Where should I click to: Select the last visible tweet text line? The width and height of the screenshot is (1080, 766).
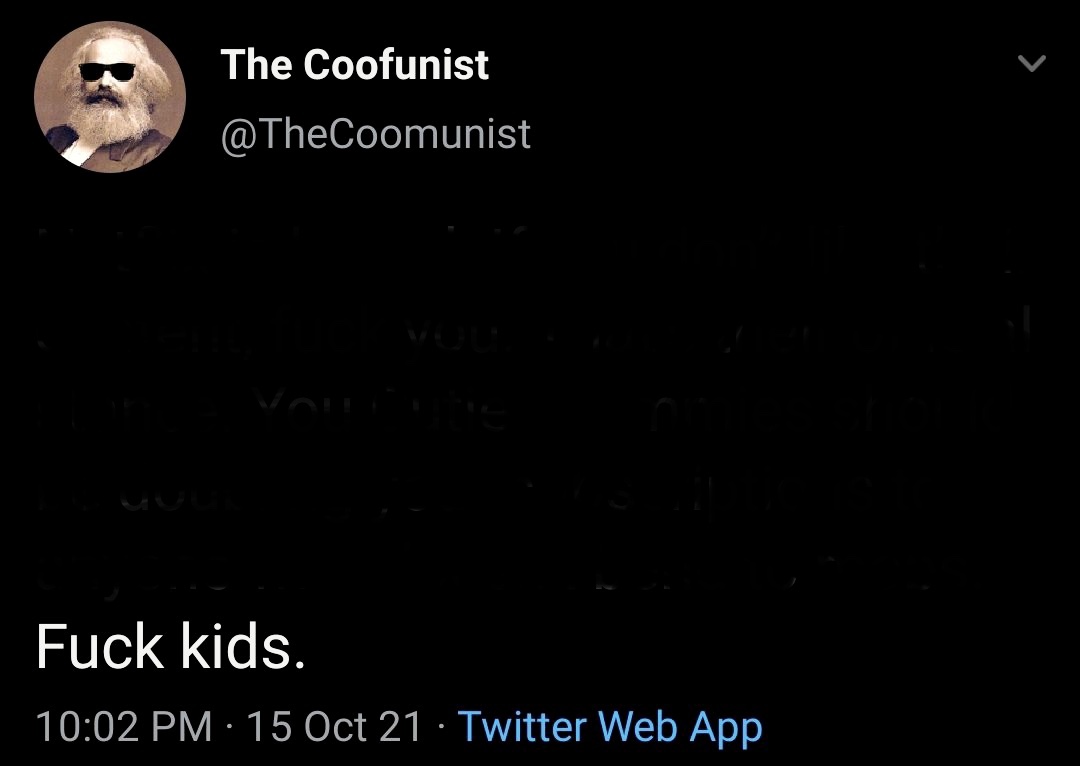[x=170, y=648]
